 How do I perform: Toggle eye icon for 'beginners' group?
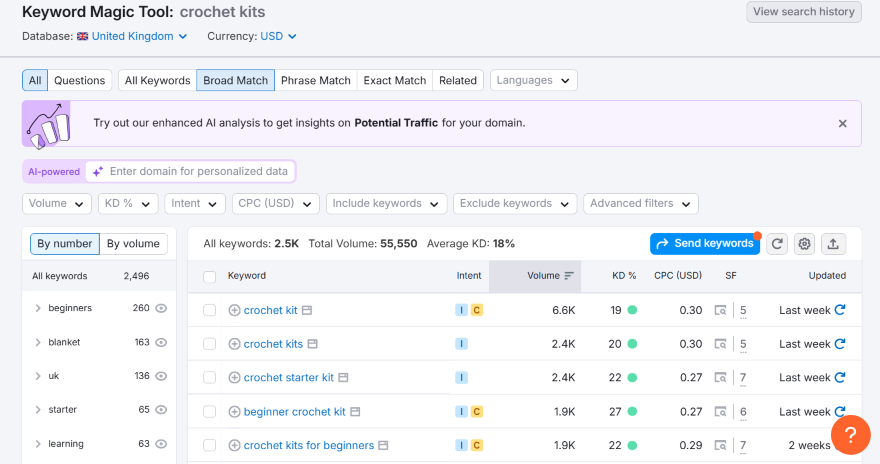pos(161,308)
